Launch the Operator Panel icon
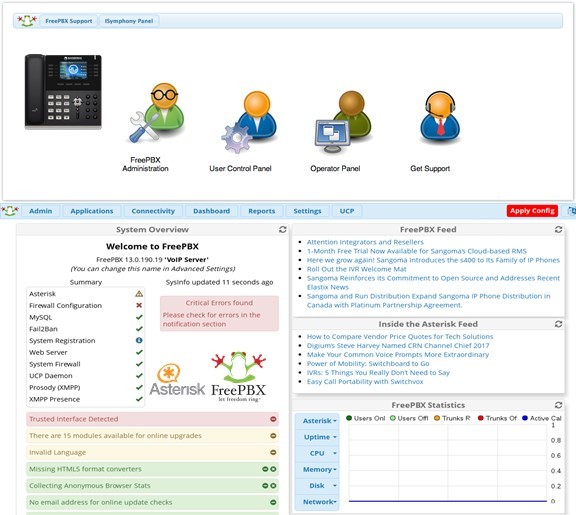Screen dimensions: 576x515 343,122
